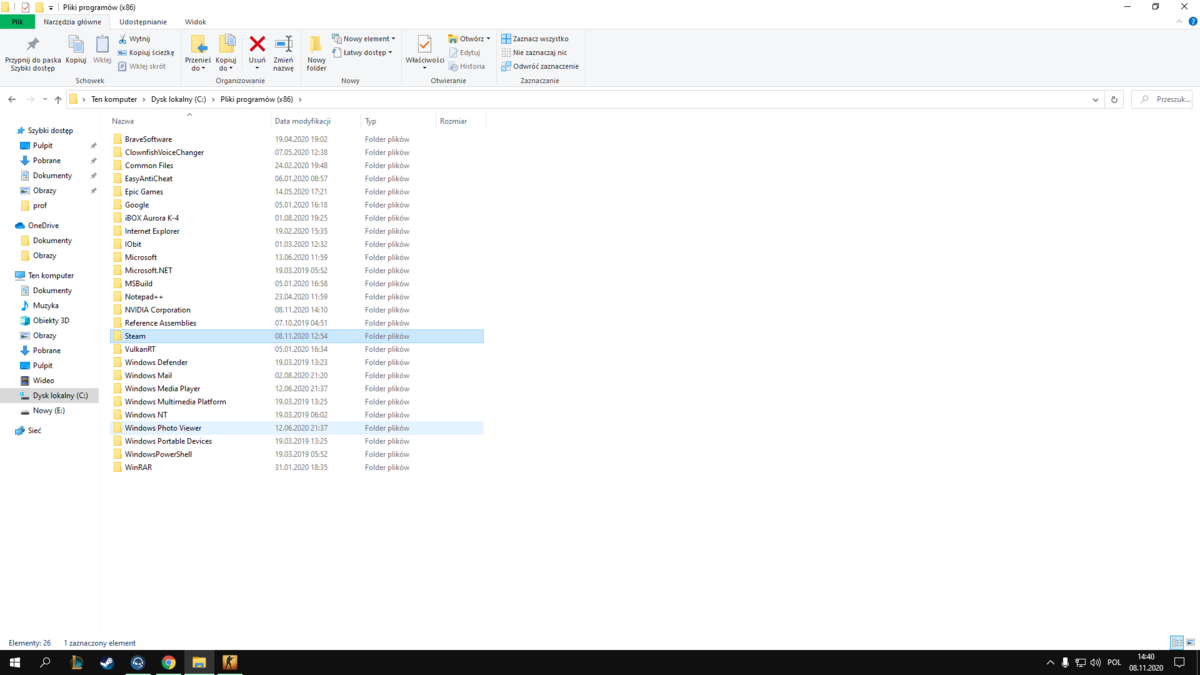The width and height of the screenshot is (1200, 675).
Task: Click the Wytnij scissors option
Action: click(134, 39)
